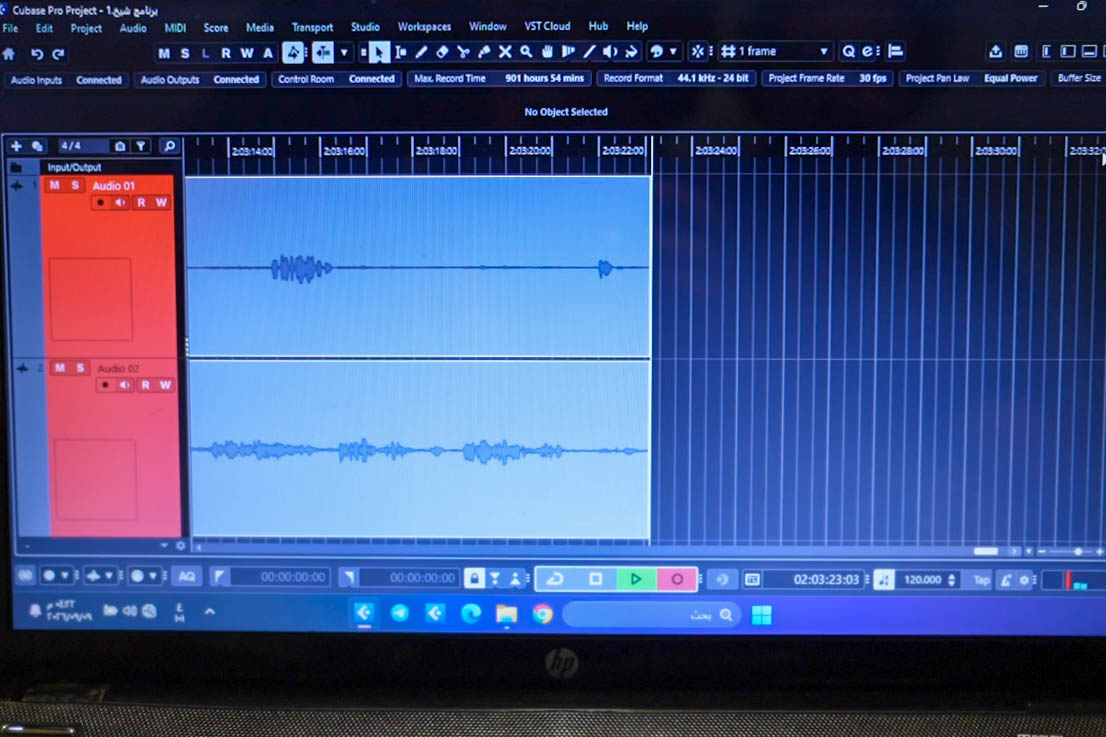Undo the last action
The height and width of the screenshot is (737, 1106).
pos(37,54)
